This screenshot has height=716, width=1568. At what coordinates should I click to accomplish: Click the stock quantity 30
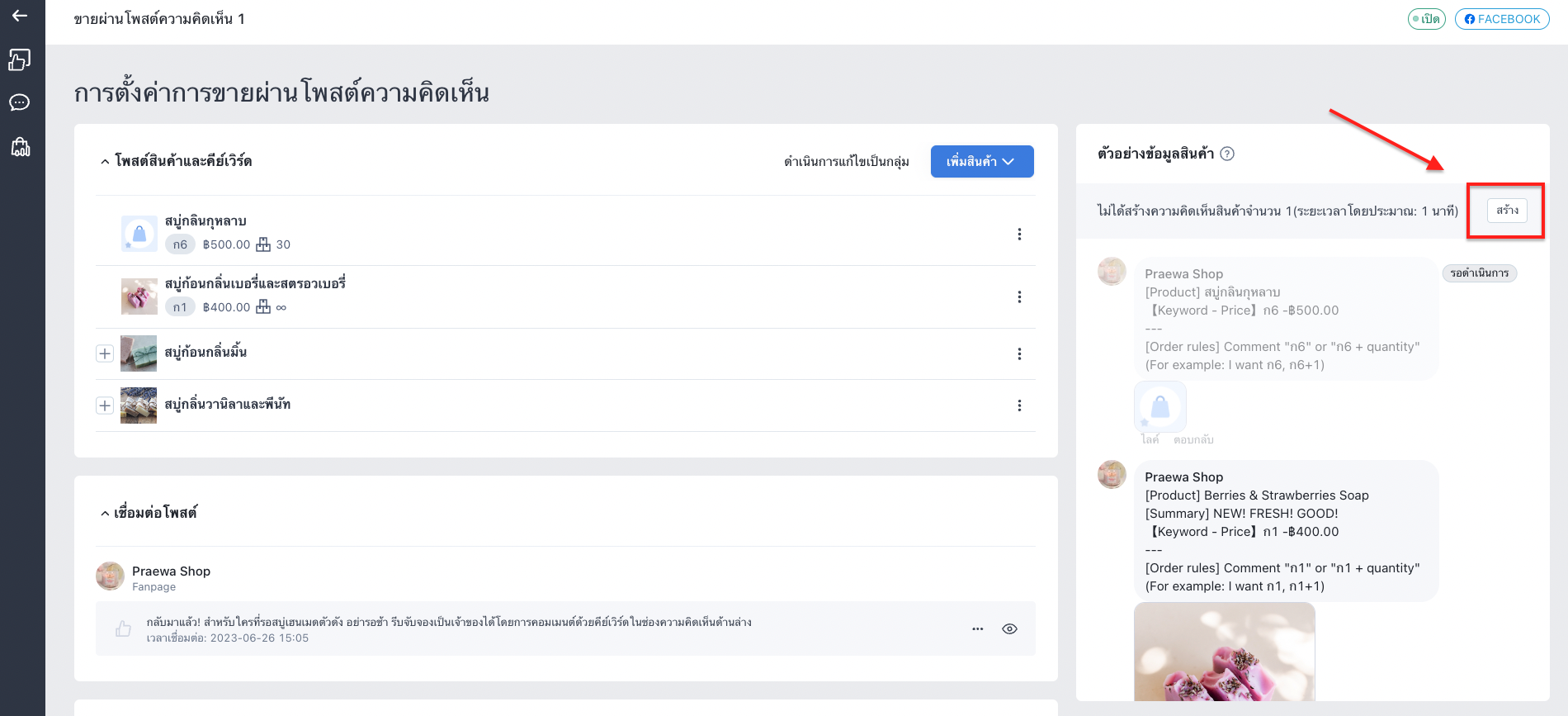click(x=283, y=244)
